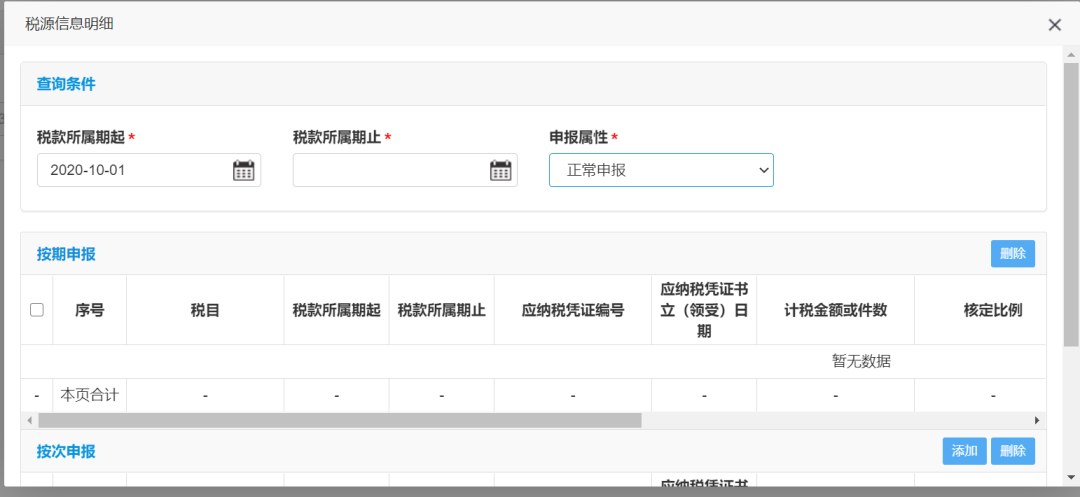Open calendar picker for 税款所属期起
The height and width of the screenshot is (497, 1080).
(243, 170)
